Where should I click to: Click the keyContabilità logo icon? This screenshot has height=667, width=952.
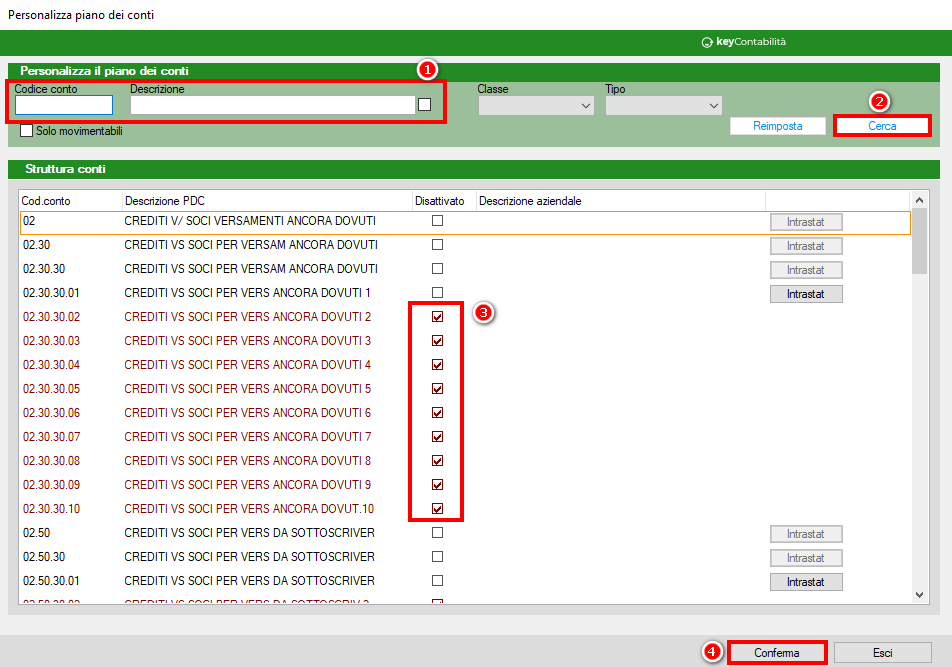707,42
